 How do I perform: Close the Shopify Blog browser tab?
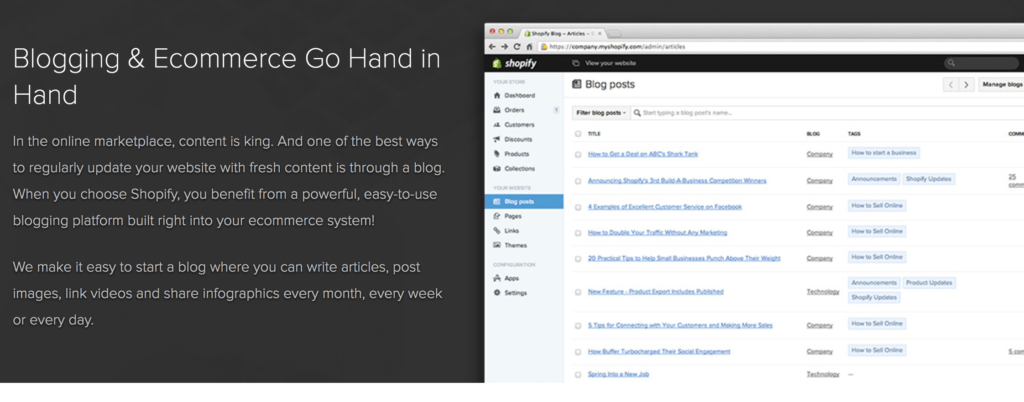coord(600,33)
